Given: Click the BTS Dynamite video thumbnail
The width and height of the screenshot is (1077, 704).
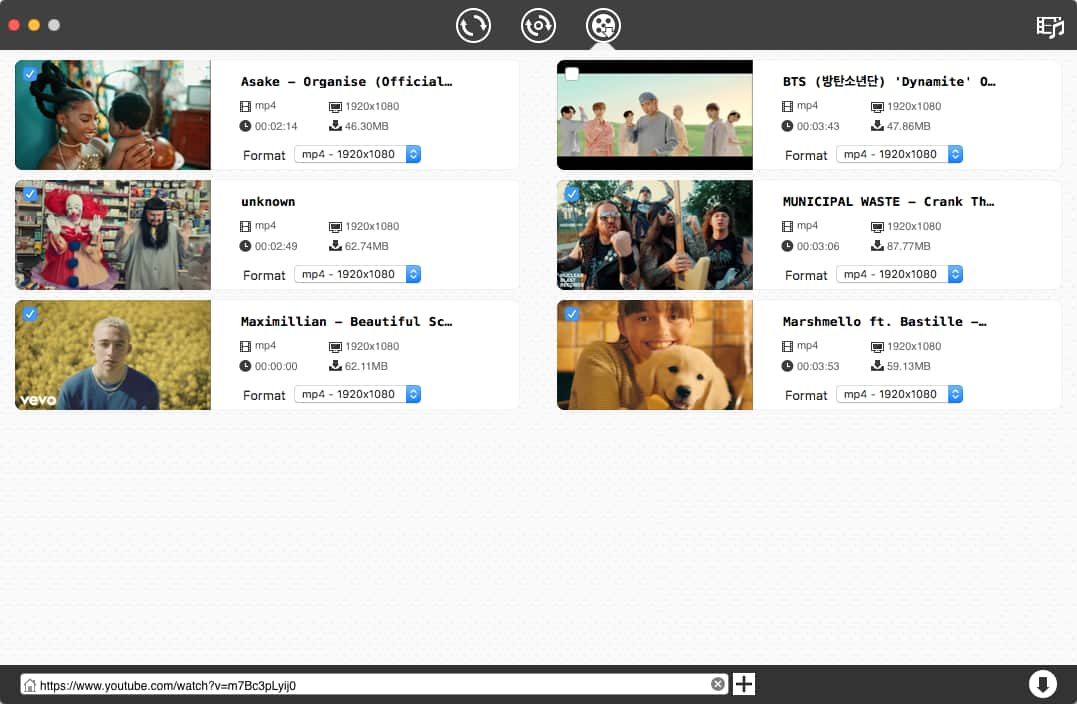Looking at the screenshot, I should click(655, 115).
